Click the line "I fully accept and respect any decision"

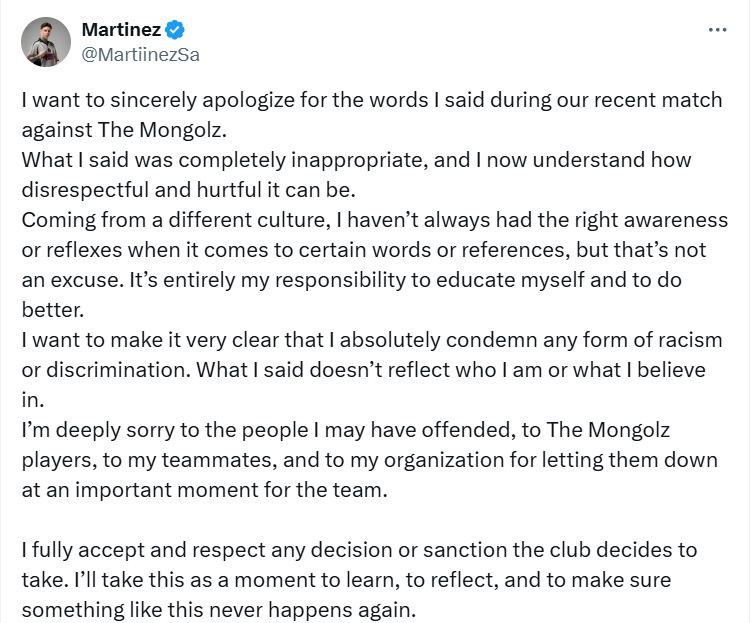pyautogui.click(x=359, y=550)
